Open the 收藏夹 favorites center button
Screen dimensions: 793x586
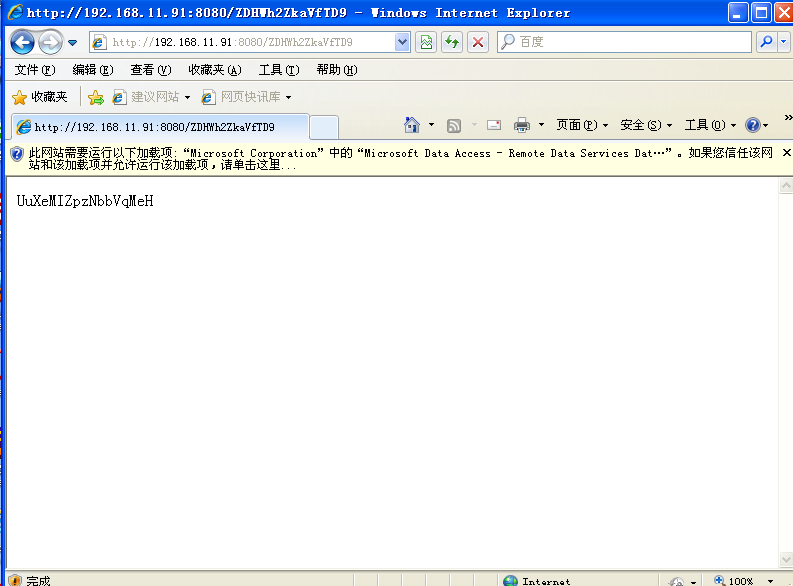pyautogui.click(x=40, y=97)
